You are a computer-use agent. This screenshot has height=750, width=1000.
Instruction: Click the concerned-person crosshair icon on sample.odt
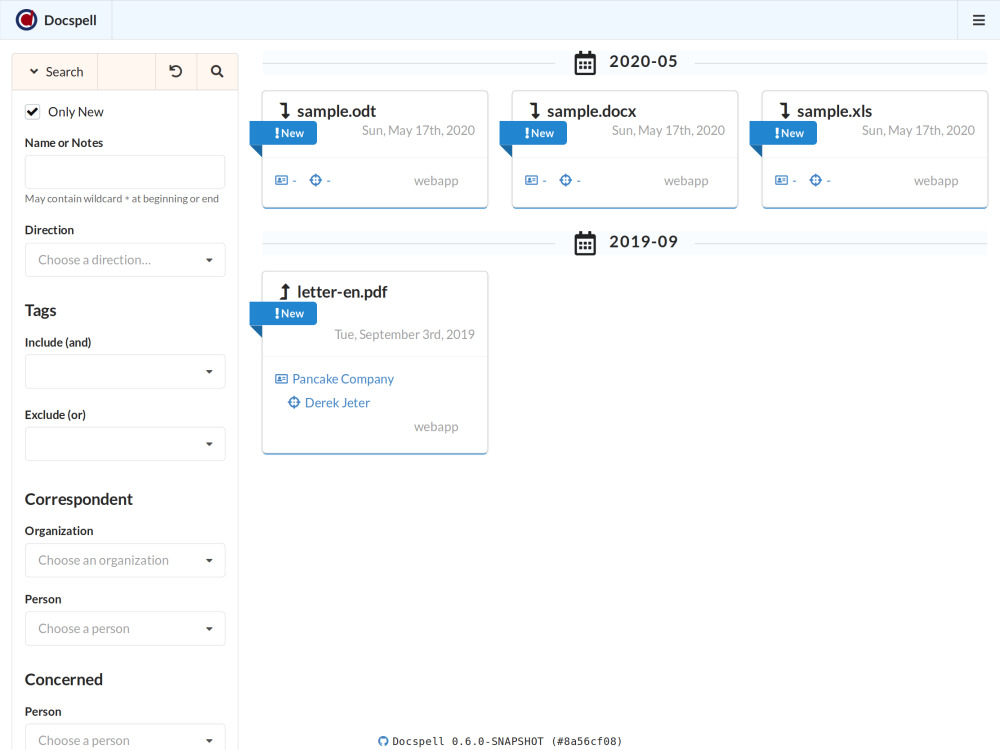tap(315, 180)
